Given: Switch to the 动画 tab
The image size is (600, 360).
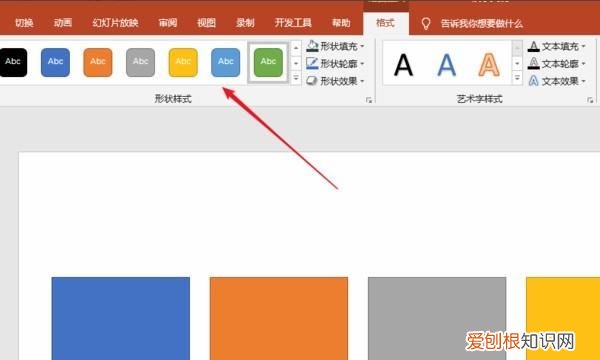Looking at the screenshot, I should coord(63,23).
